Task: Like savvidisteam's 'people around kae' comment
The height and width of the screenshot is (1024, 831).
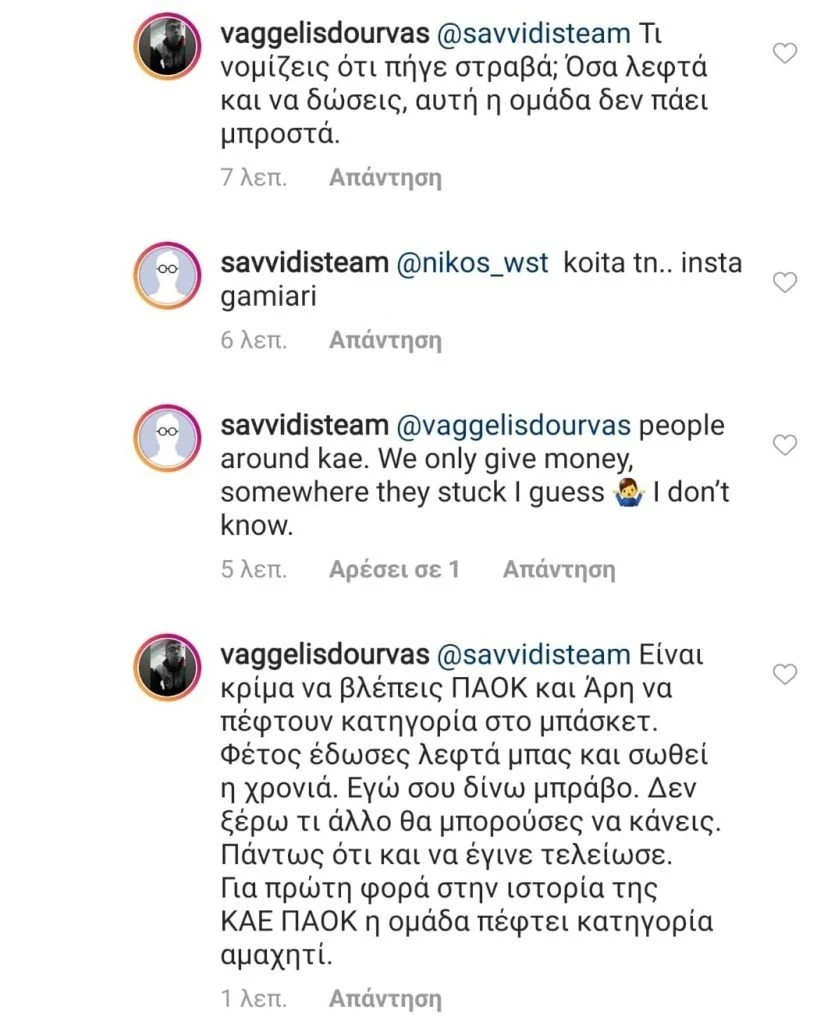Action: (x=783, y=446)
